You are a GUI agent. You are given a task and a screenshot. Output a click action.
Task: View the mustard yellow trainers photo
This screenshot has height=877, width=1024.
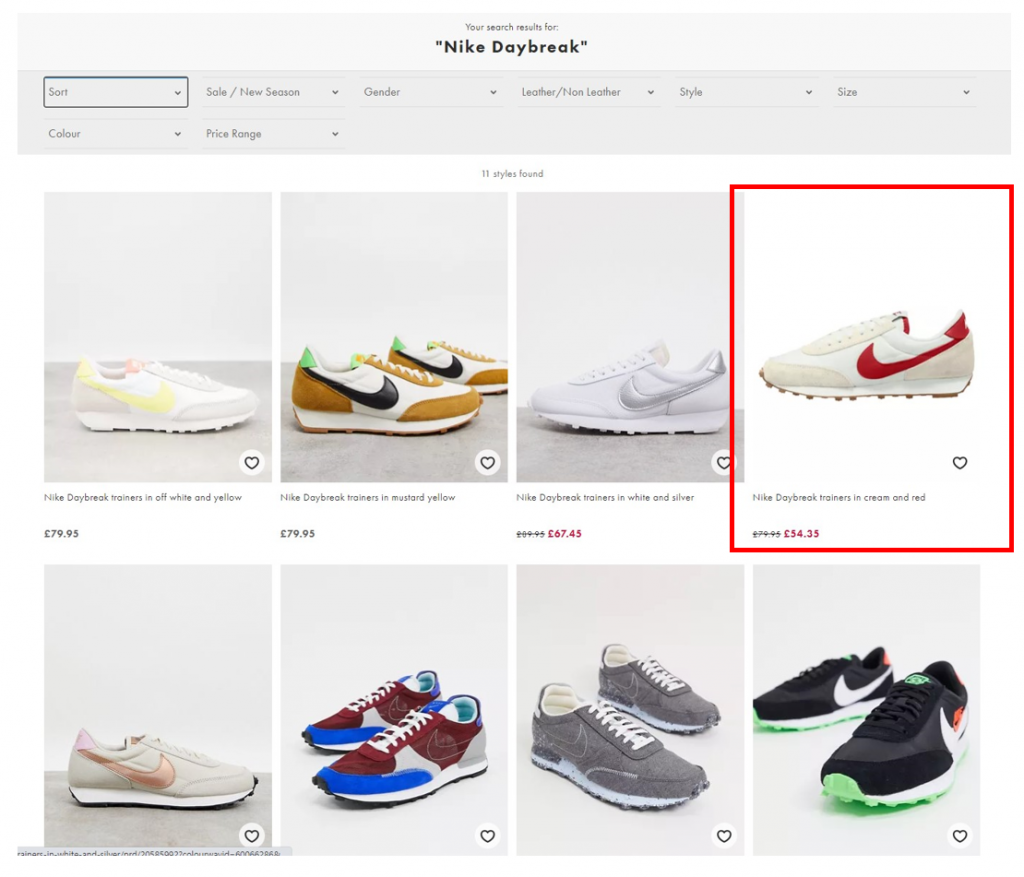pos(394,337)
